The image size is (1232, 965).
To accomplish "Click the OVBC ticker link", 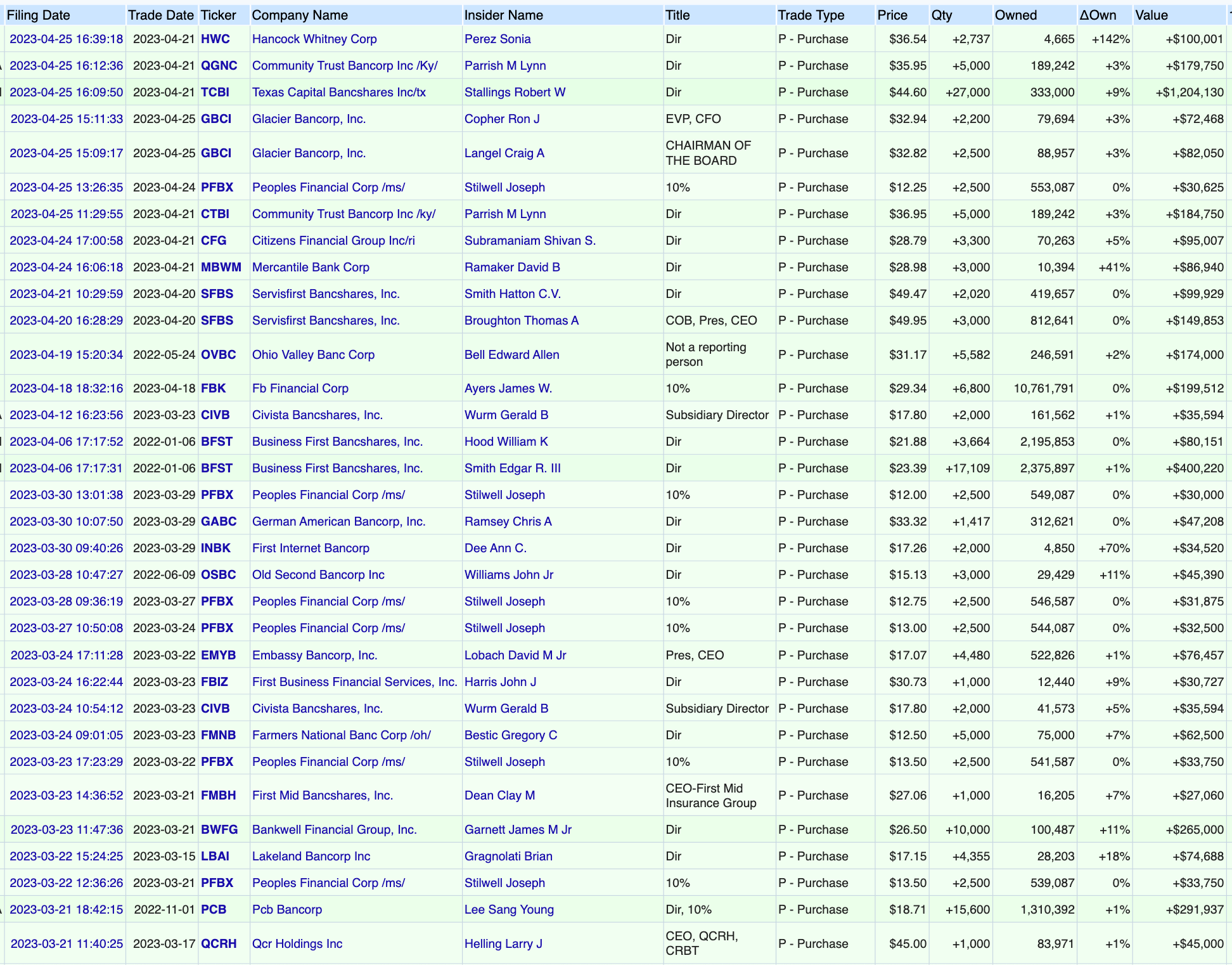I will [x=219, y=355].
